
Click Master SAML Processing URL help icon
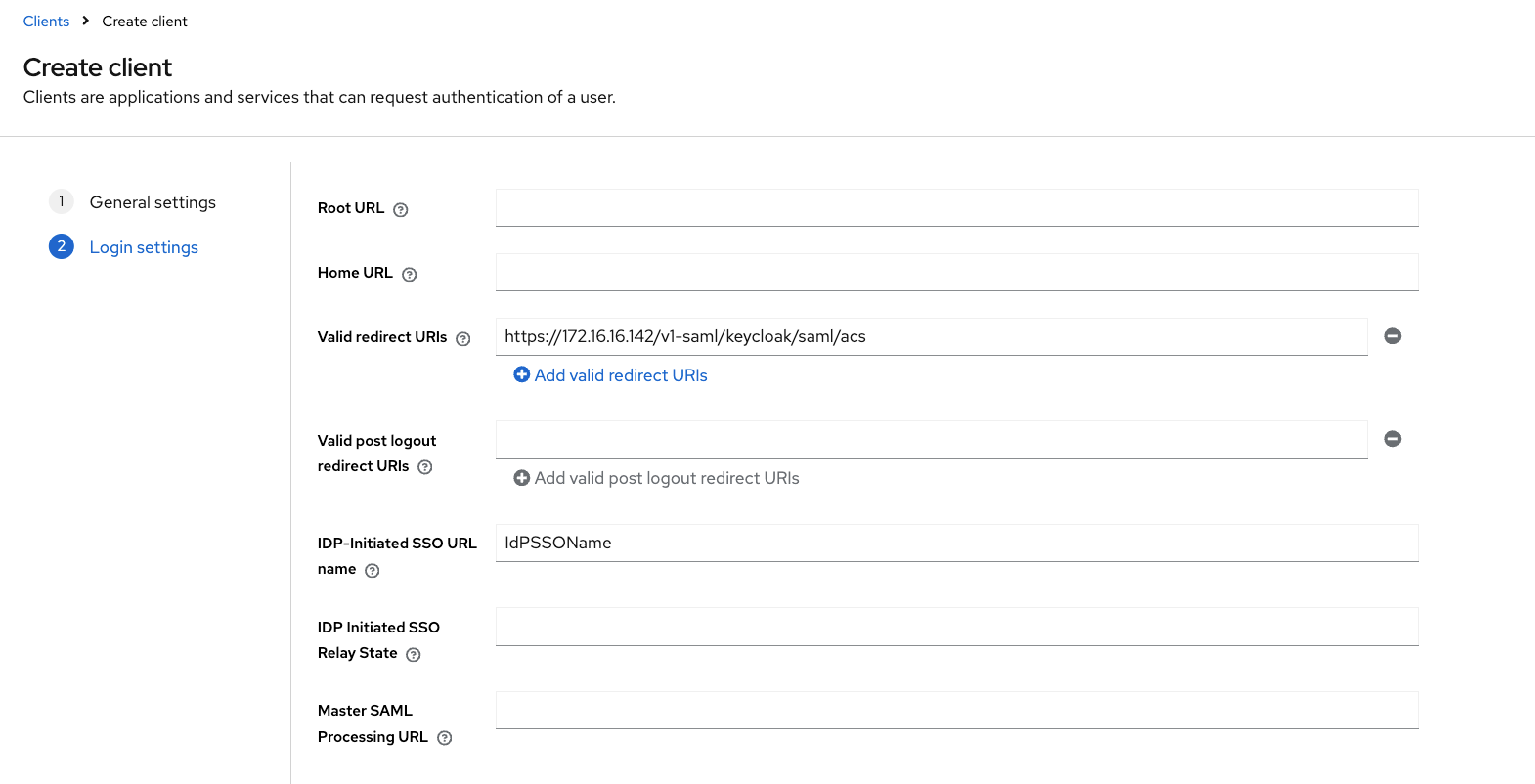pyautogui.click(x=444, y=738)
